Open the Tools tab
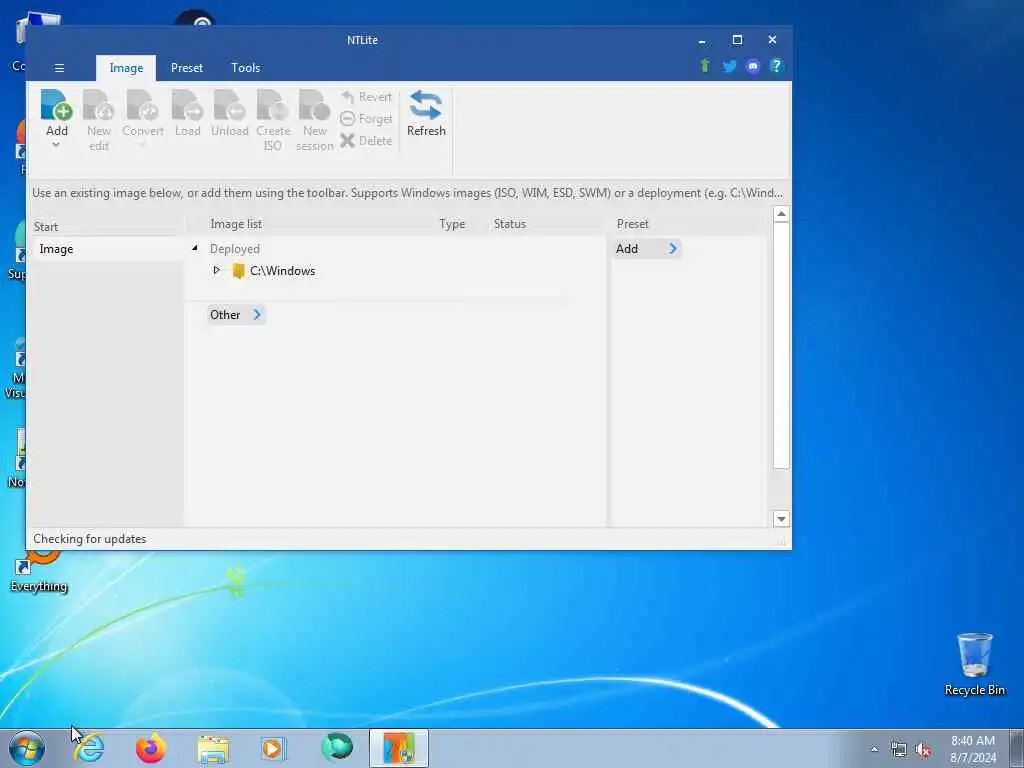Viewport: 1024px width, 768px height. tap(246, 68)
